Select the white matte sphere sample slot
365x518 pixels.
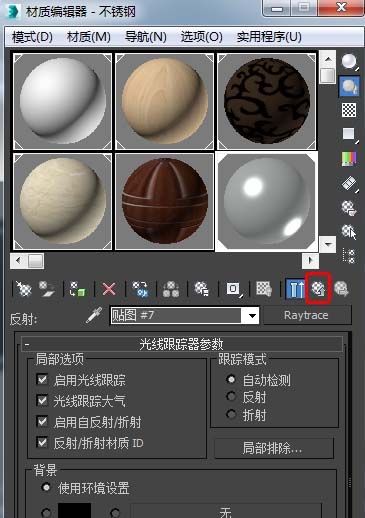tap(62, 101)
